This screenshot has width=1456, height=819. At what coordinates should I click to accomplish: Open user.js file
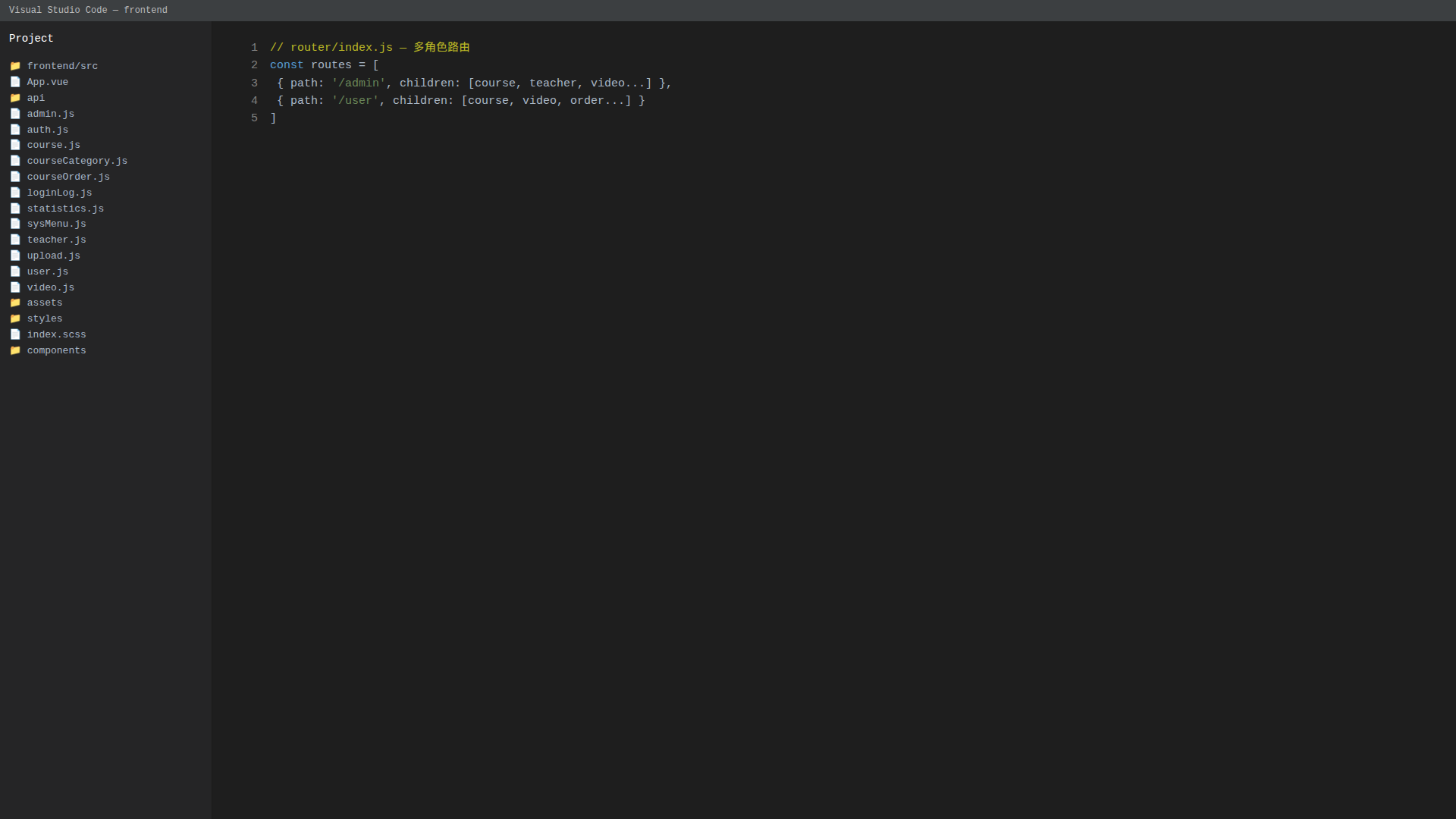[48, 271]
